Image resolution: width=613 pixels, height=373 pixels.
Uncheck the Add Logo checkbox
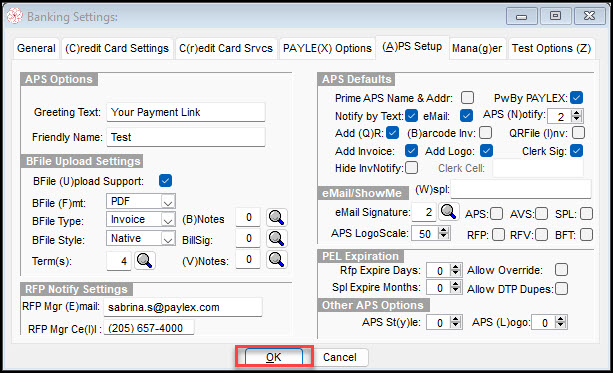tap(486, 151)
